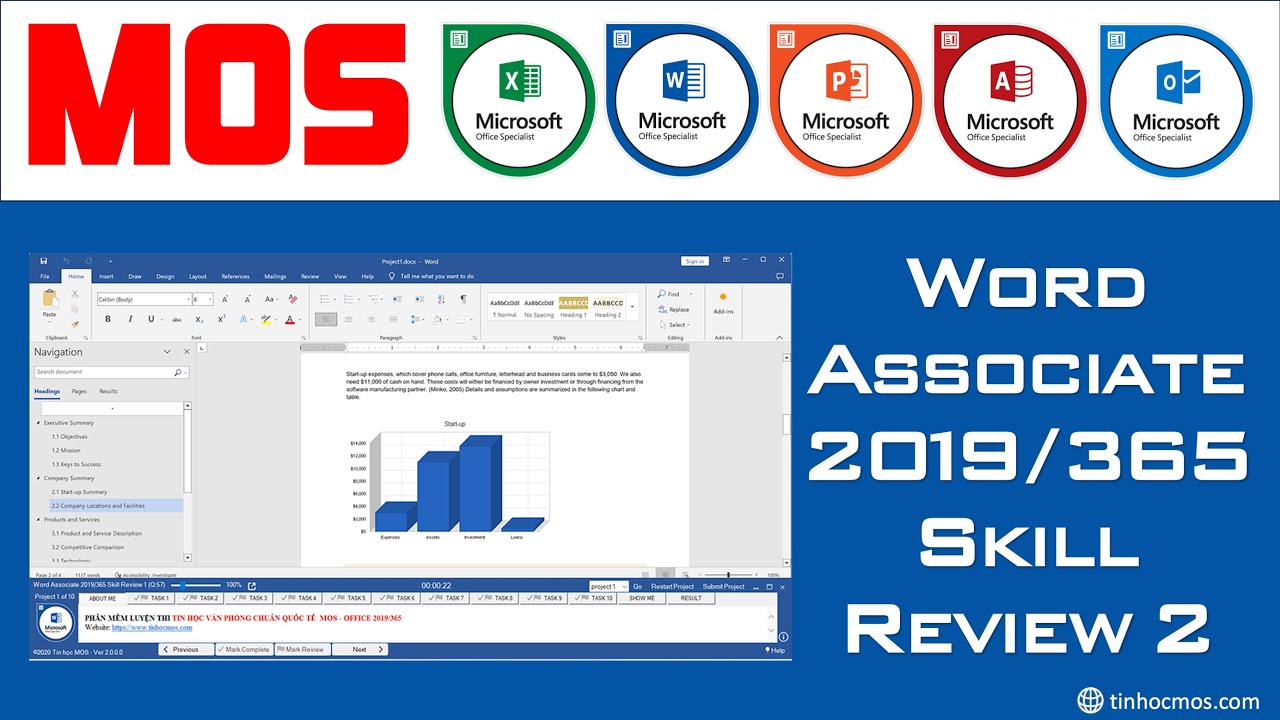Click the tinhocmos.com website link

pos(151,627)
